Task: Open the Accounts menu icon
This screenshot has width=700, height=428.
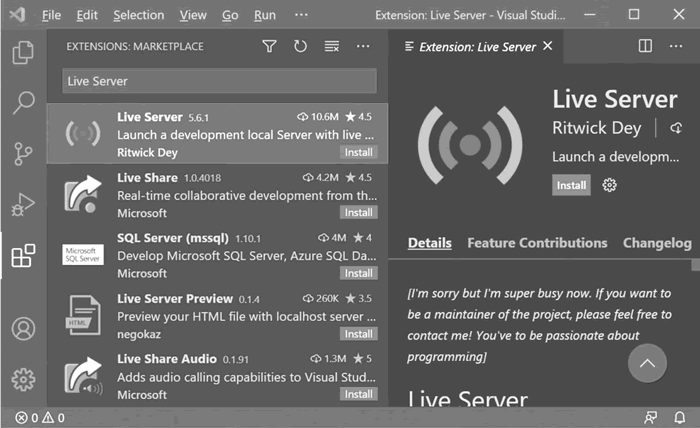Action: click(23, 329)
